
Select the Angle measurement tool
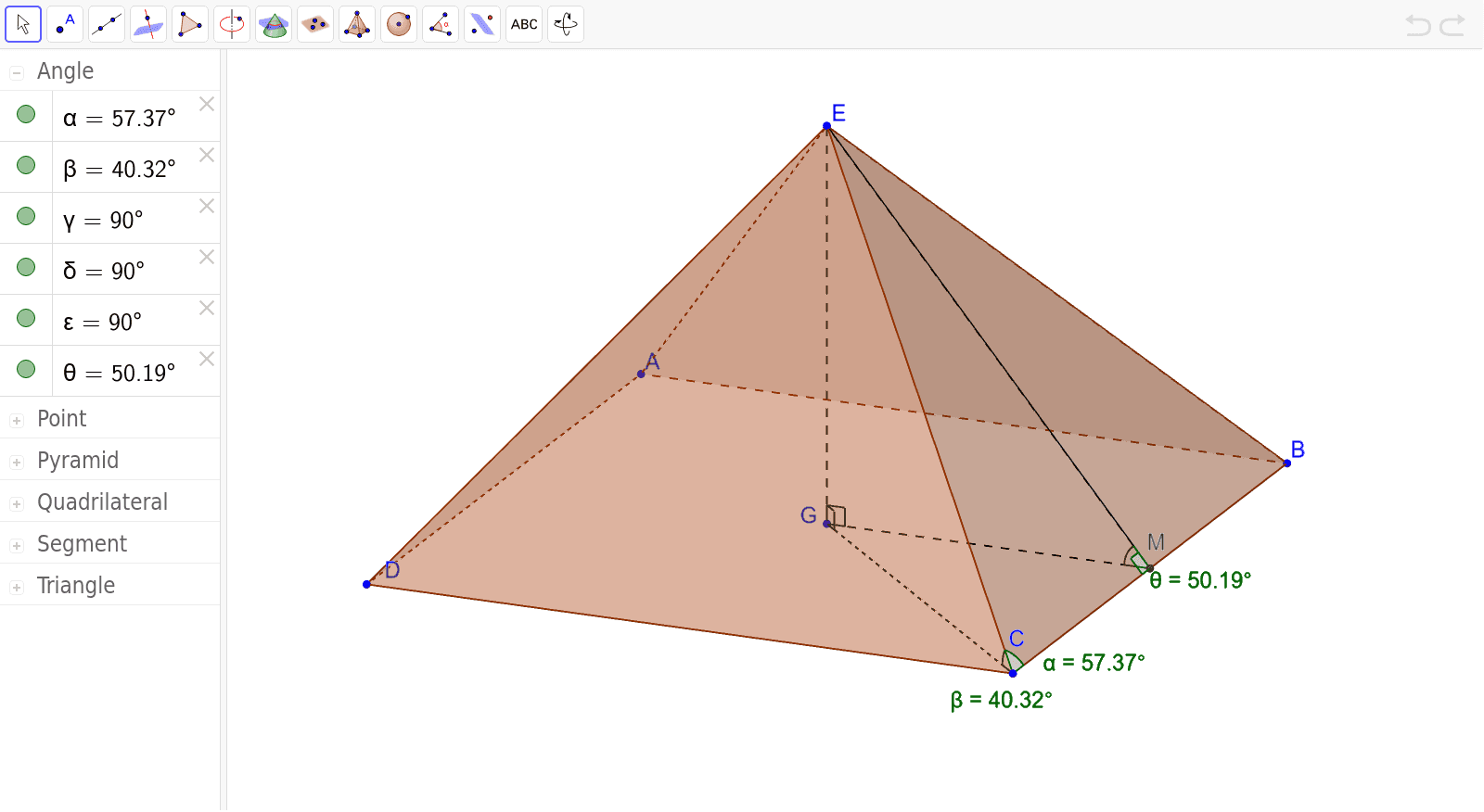click(x=441, y=24)
